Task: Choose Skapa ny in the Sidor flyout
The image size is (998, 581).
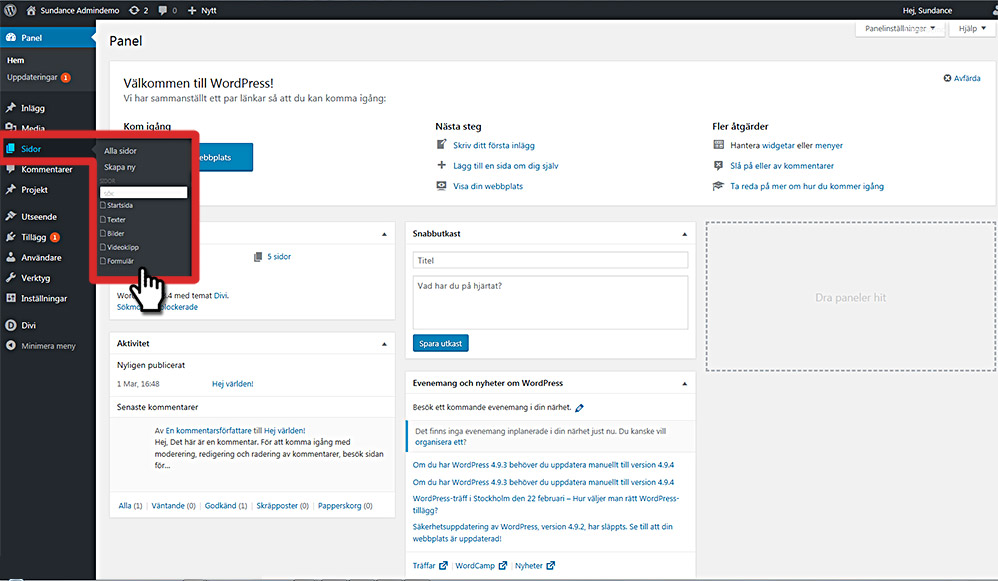Action: 120,167
